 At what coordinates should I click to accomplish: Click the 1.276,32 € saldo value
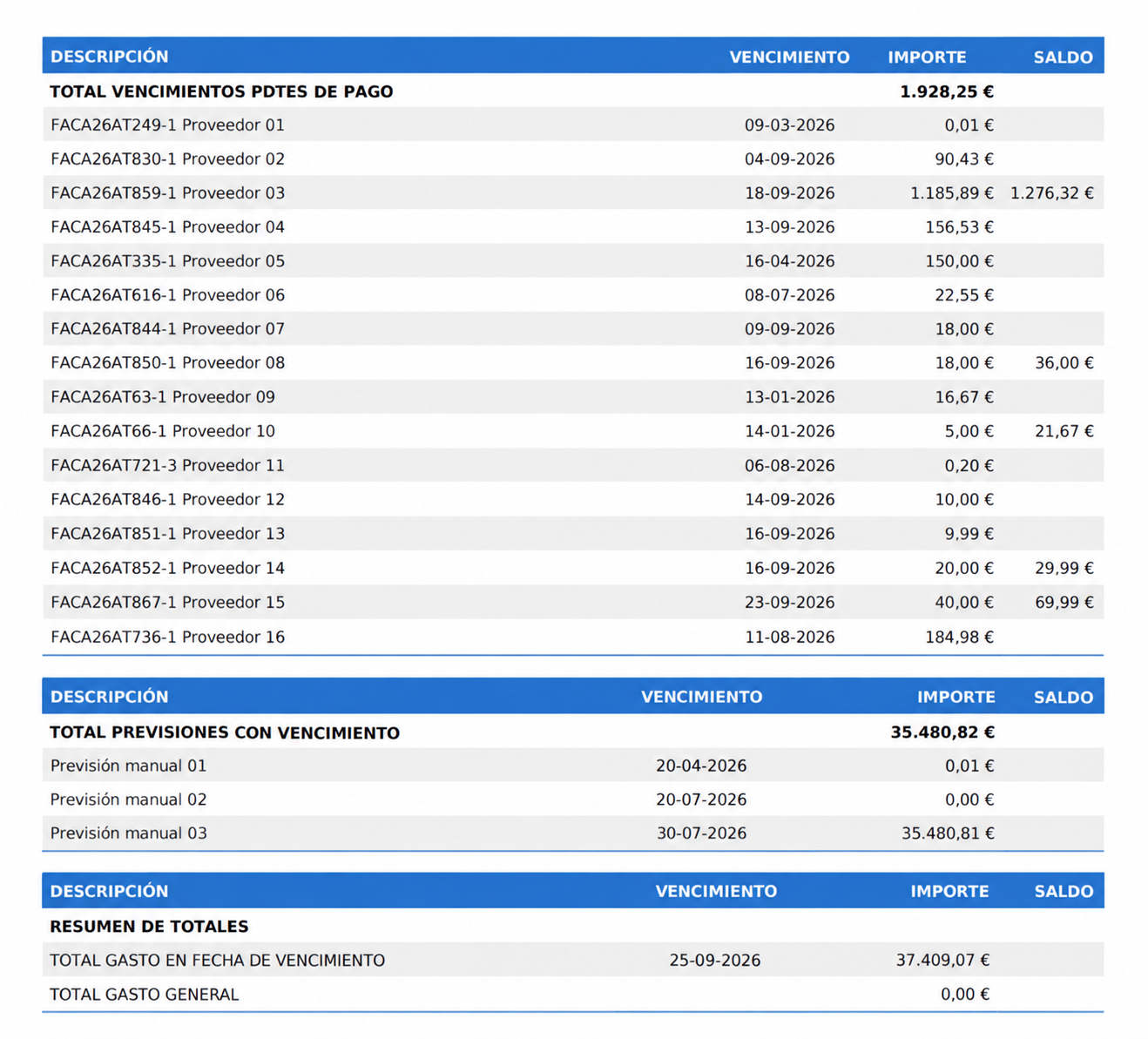(x=1051, y=193)
